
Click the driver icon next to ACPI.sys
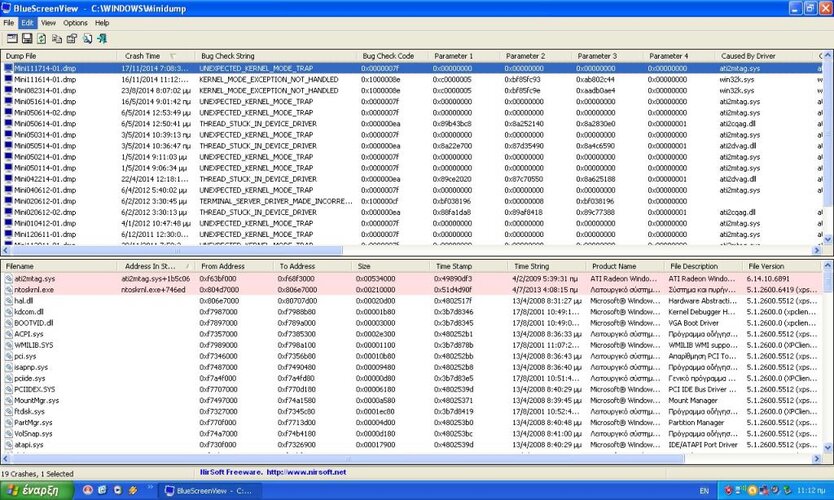(x=9, y=334)
